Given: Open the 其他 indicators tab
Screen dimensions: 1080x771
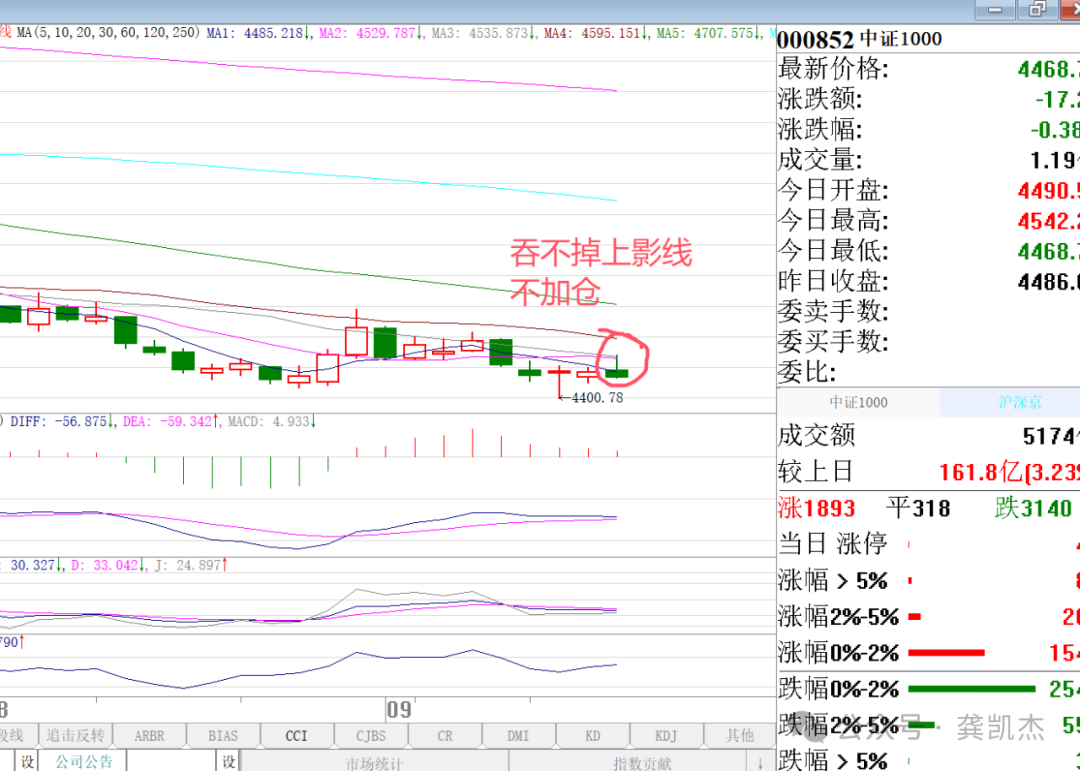Looking at the screenshot, I should click(740, 736).
